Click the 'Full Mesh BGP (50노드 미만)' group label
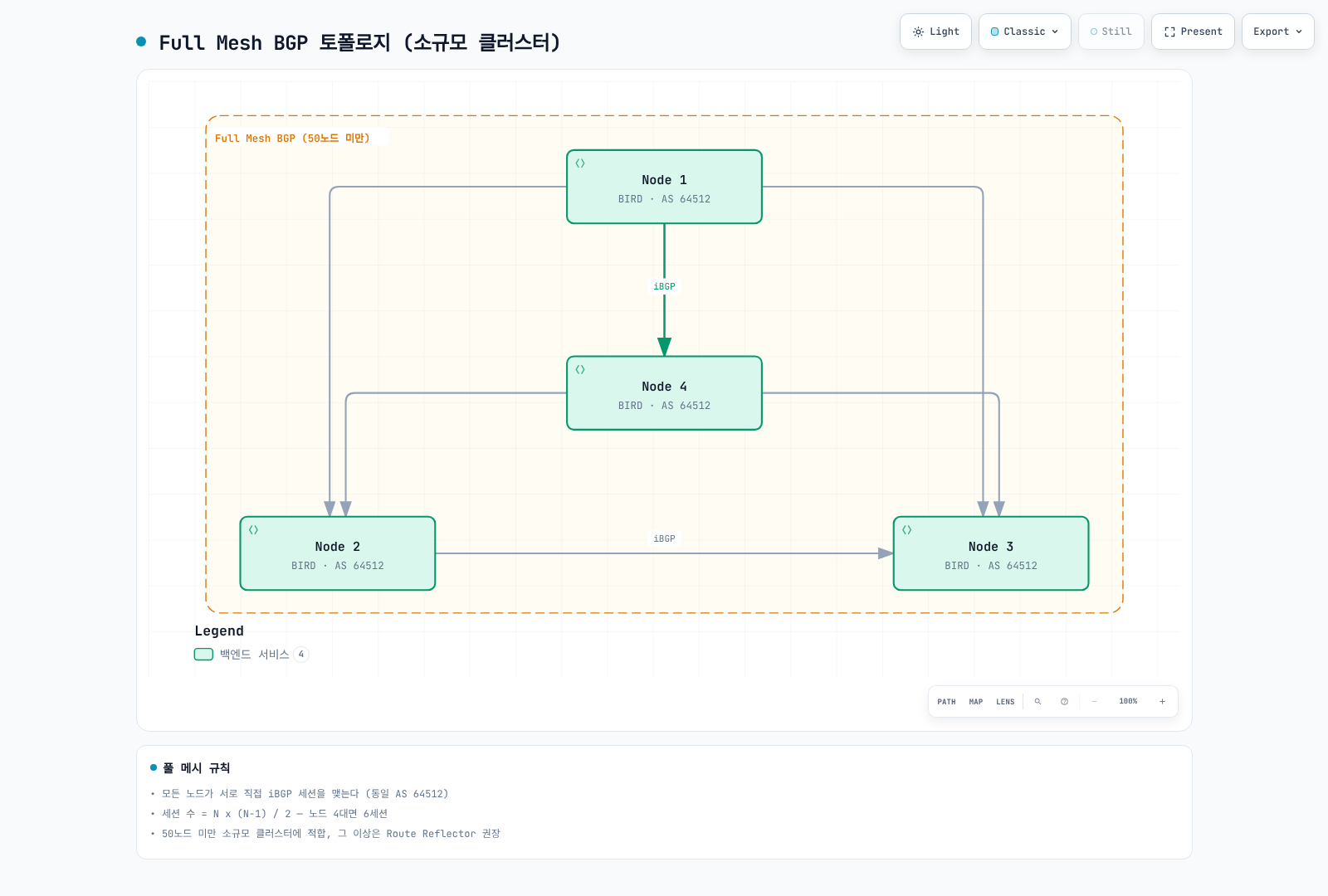The height and width of the screenshot is (896, 1328). (292, 139)
